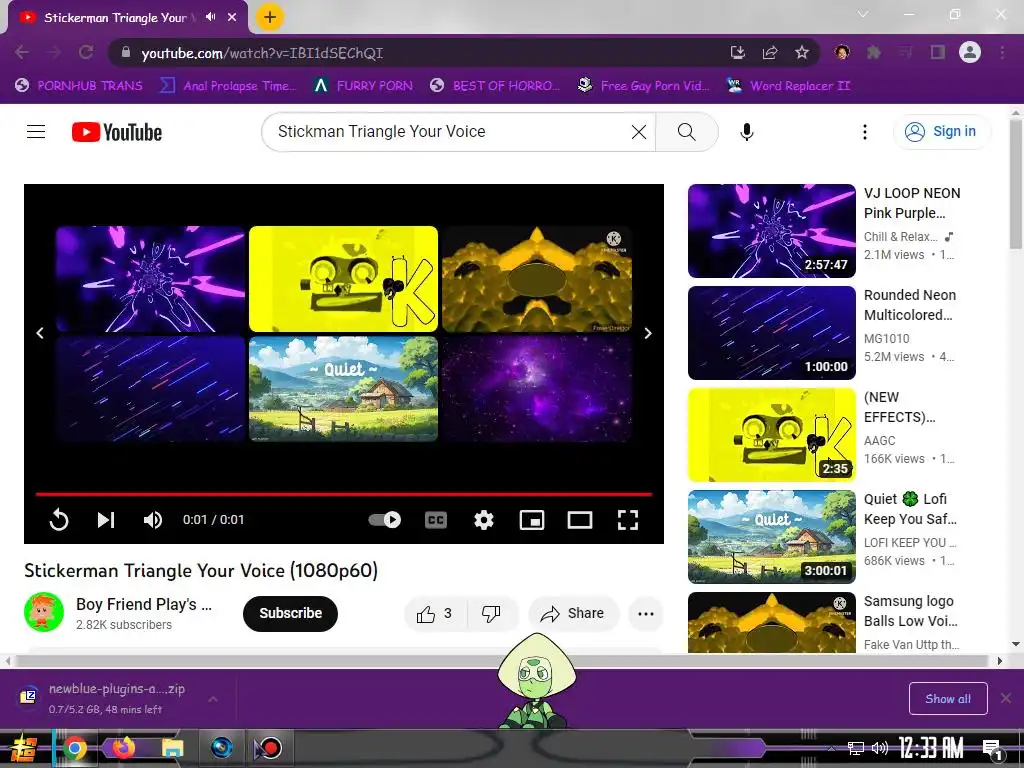1024x768 pixels.
Task: Open the yellow K logo endscreen video
Action: tap(344, 279)
